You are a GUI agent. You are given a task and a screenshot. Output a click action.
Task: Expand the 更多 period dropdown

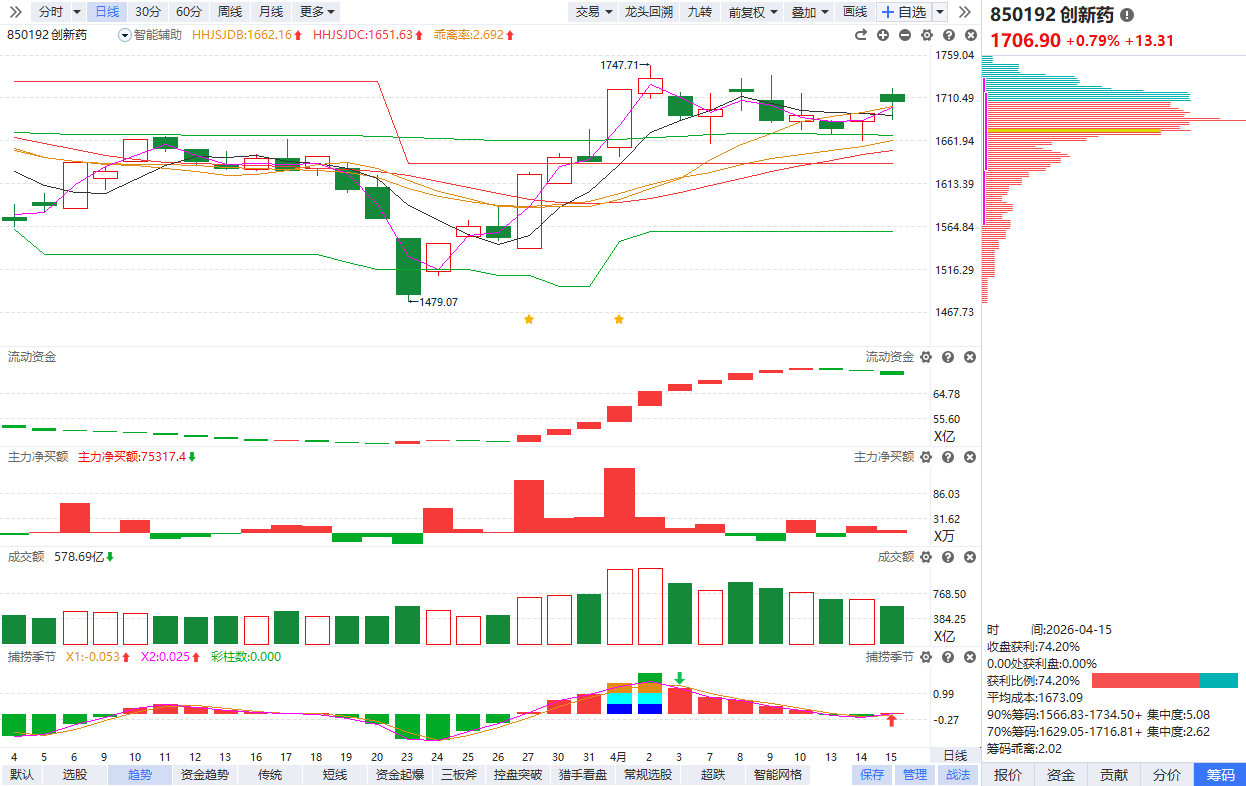317,12
